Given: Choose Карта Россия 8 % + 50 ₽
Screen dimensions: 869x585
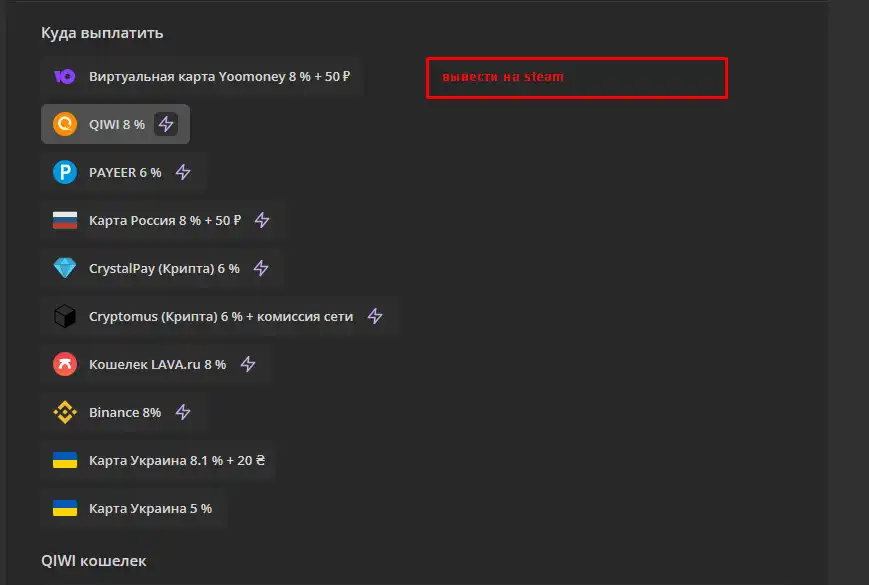Looking at the screenshot, I should click(163, 220).
